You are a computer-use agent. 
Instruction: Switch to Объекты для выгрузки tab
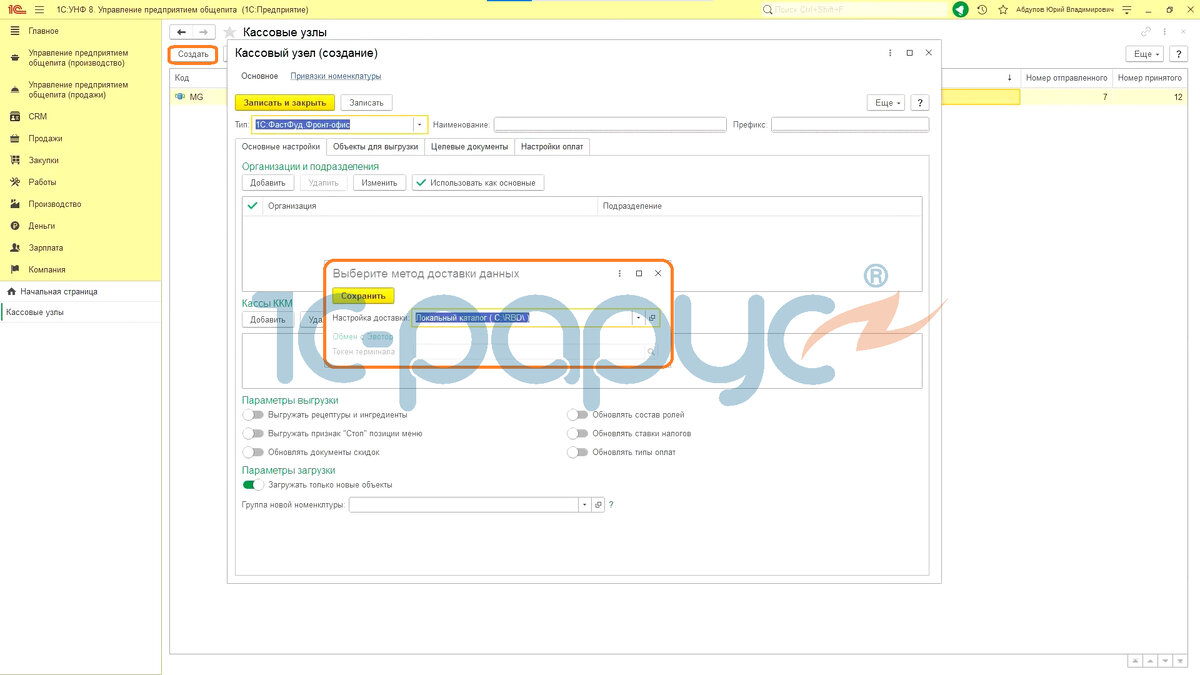point(375,146)
